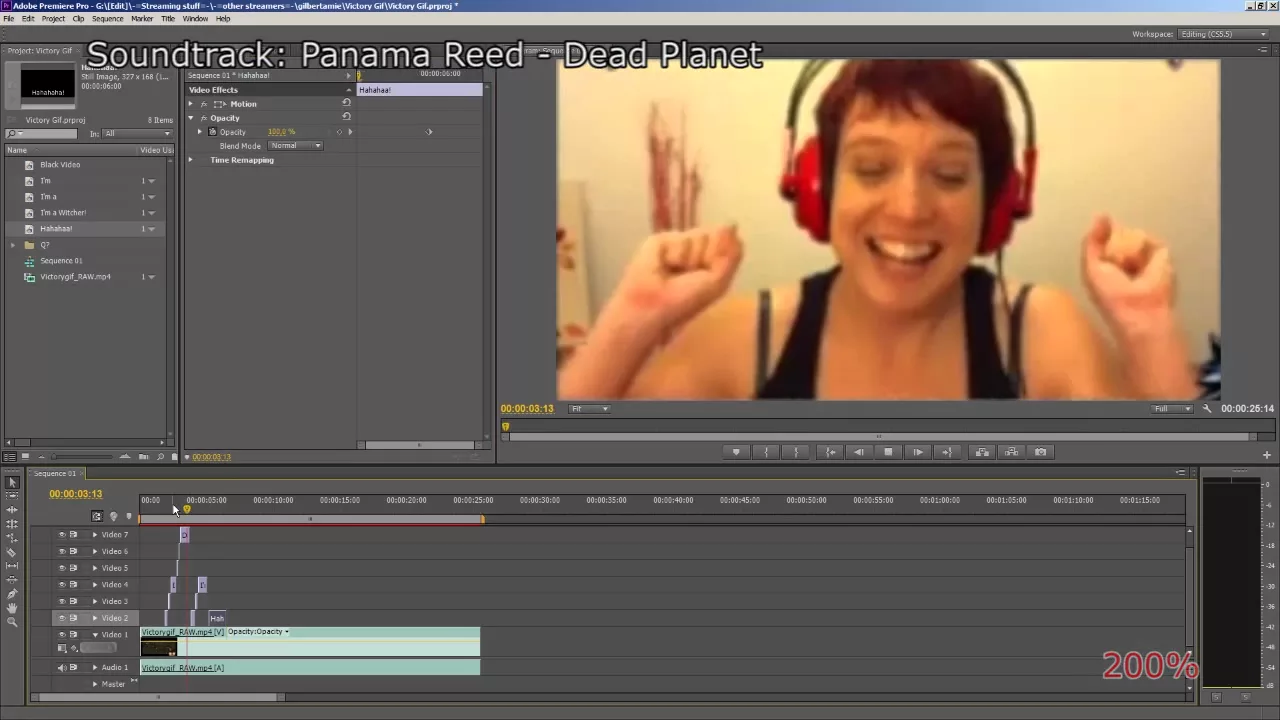Expand Time Remapping properties
The height and width of the screenshot is (720, 1280).
191,160
